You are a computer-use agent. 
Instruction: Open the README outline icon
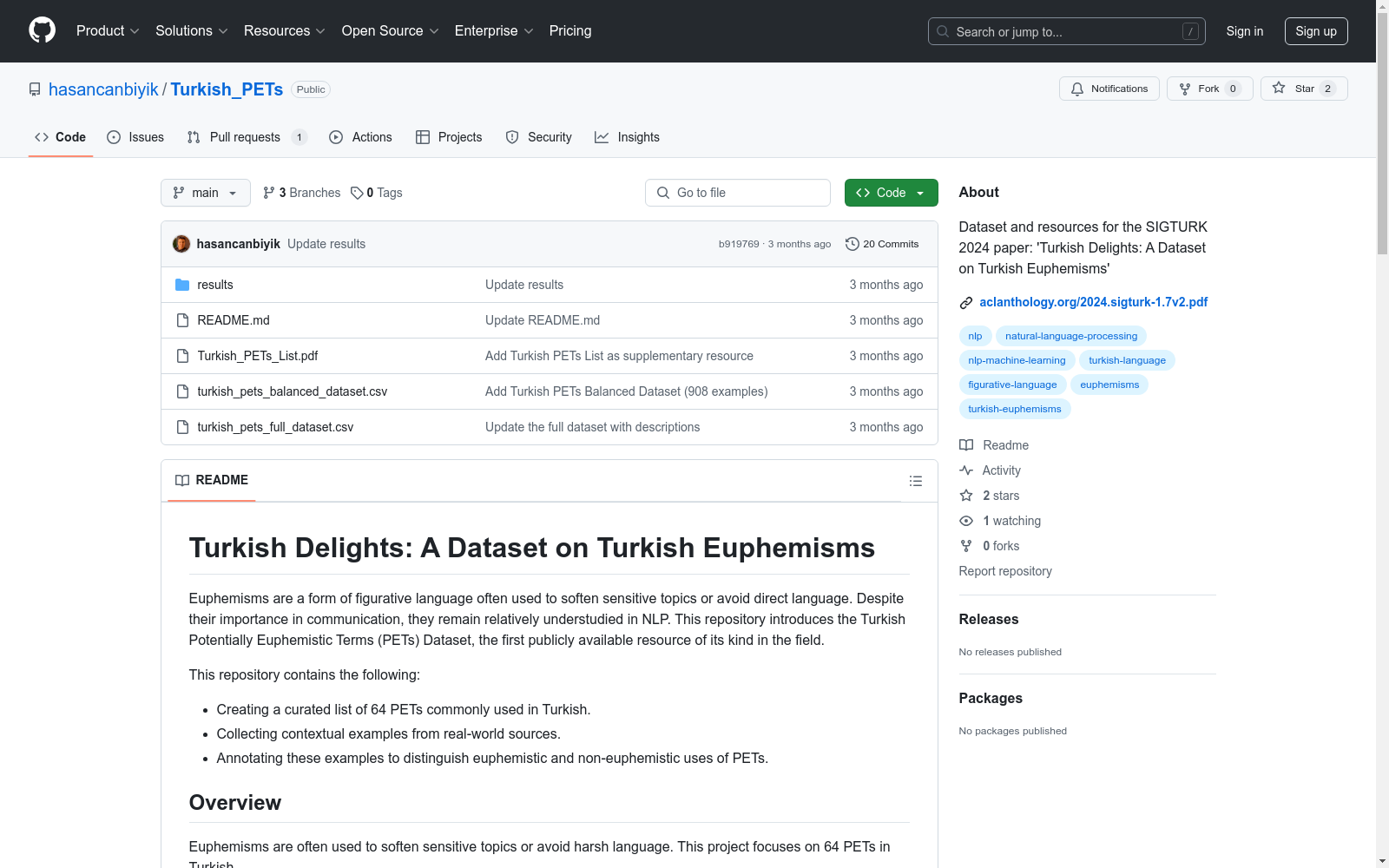(915, 481)
